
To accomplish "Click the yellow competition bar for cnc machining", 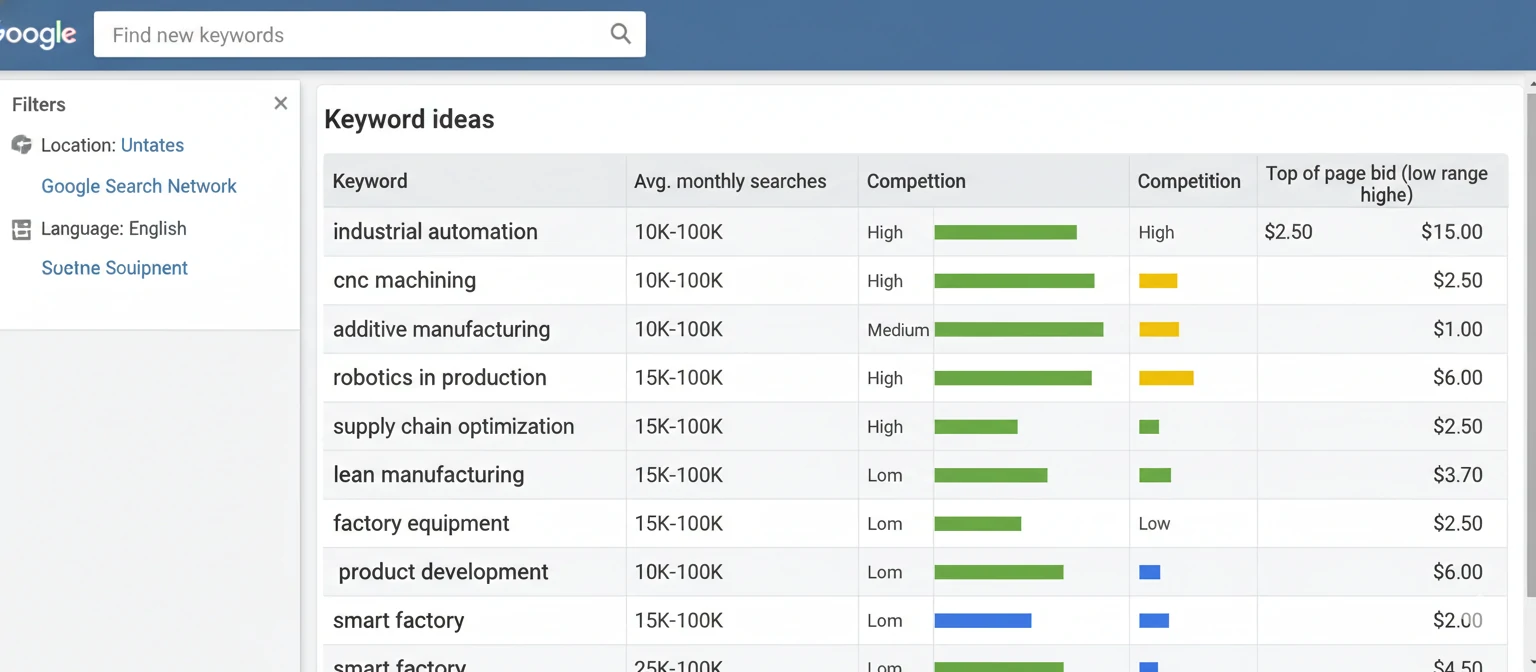I will pos(1158,281).
